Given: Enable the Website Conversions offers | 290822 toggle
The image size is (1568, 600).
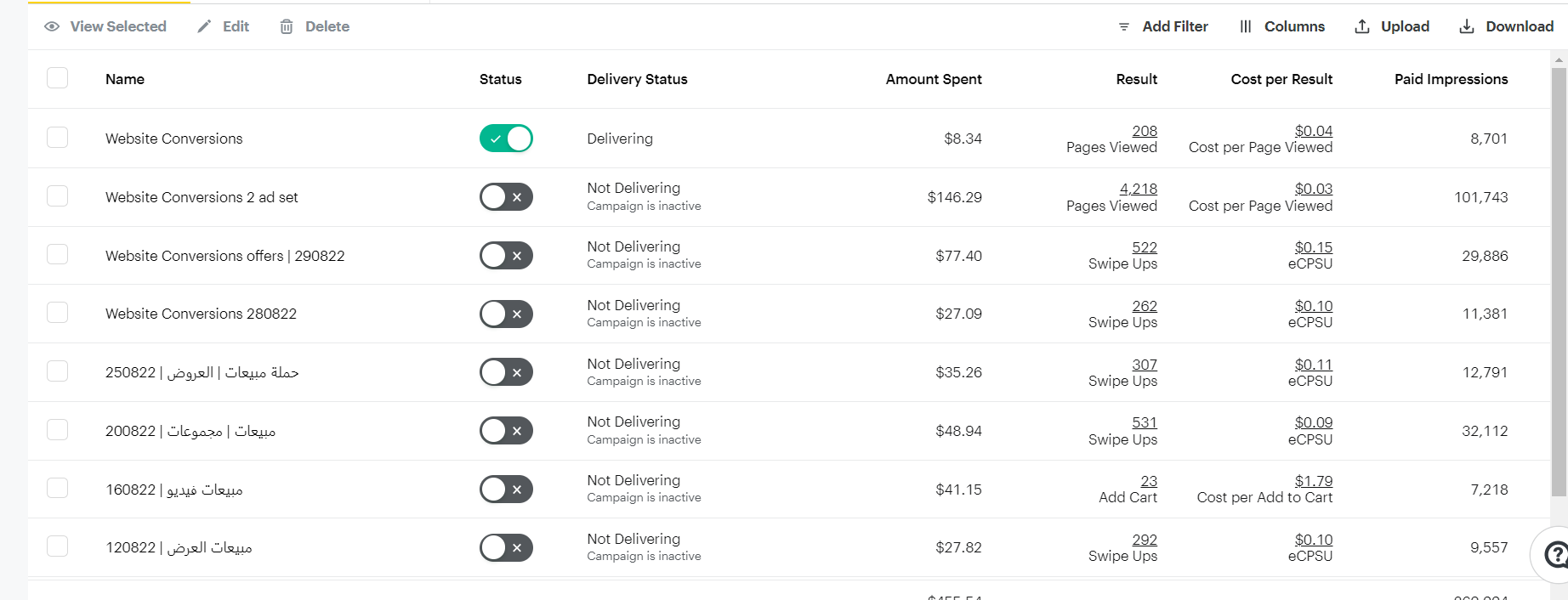Looking at the screenshot, I should [506, 256].
